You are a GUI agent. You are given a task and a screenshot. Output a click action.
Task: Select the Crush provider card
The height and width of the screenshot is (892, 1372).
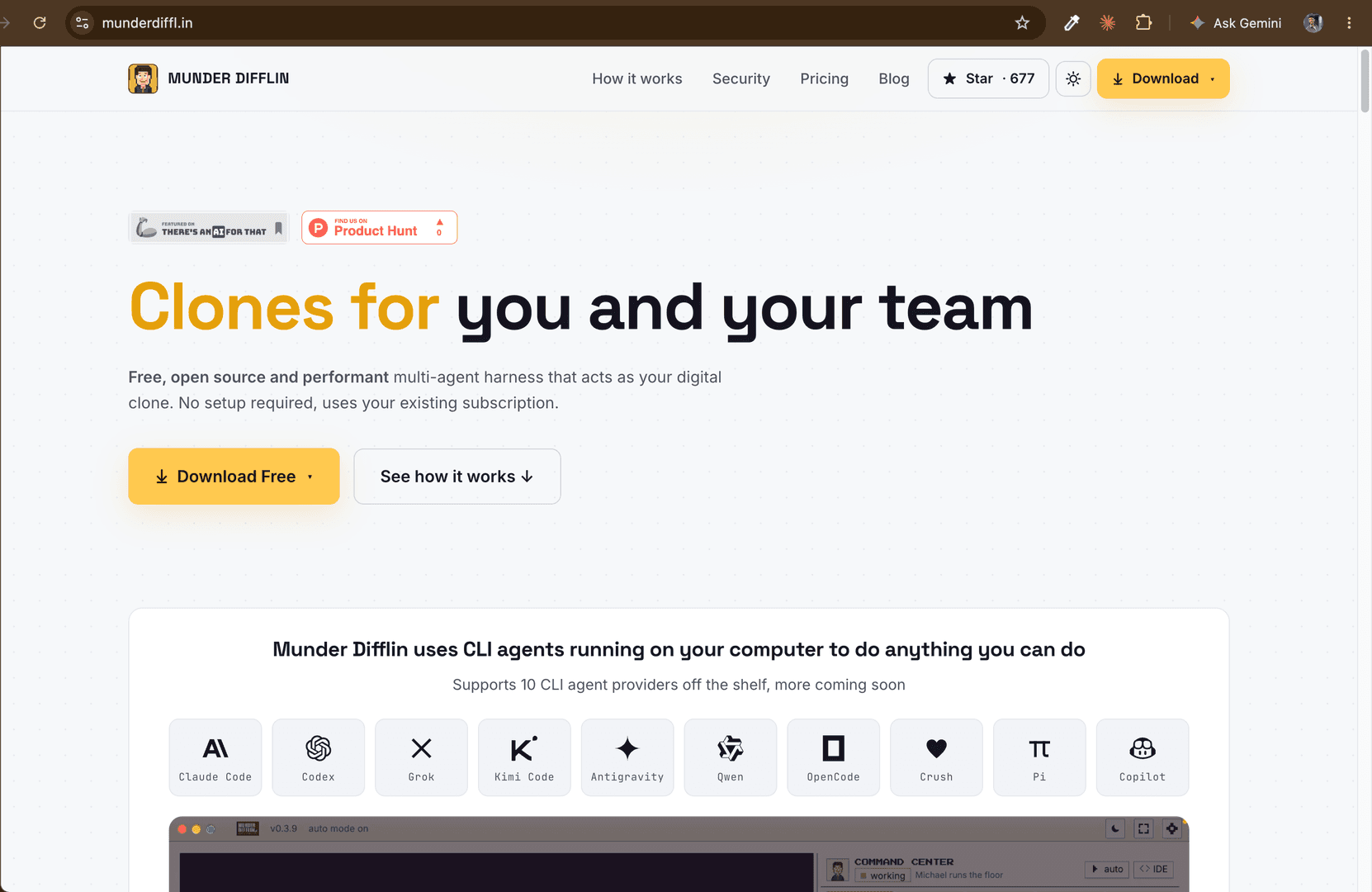coord(936,757)
